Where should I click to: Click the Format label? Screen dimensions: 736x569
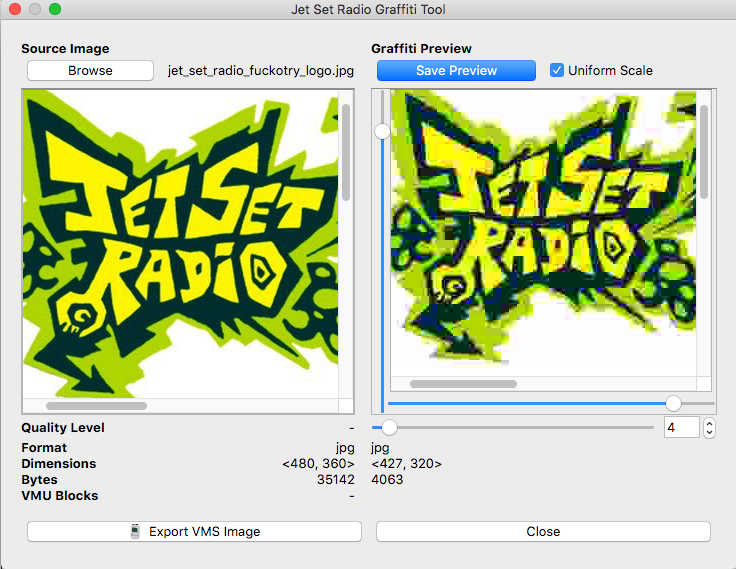coord(44,448)
